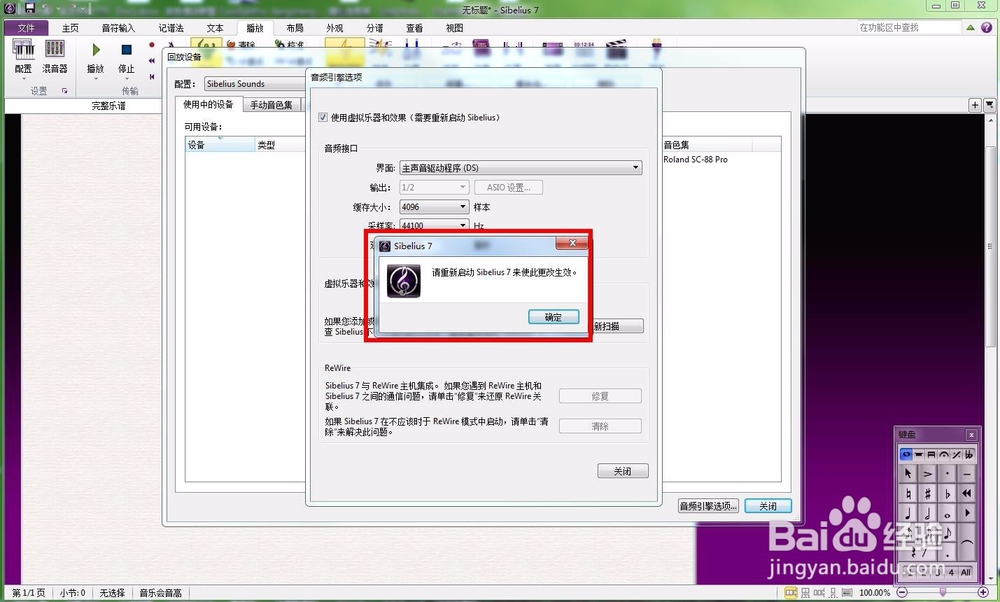The image size is (1000, 602).
Task: Open the keypad accidentals double-flat layout tab
Action: coord(969,455)
